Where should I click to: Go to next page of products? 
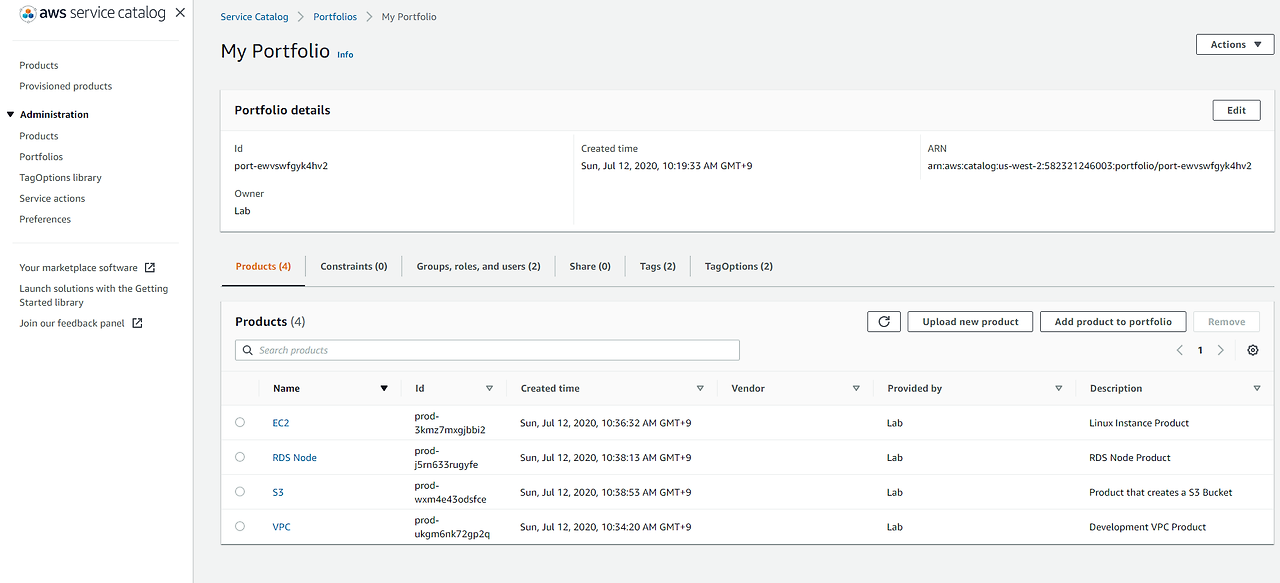1220,350
